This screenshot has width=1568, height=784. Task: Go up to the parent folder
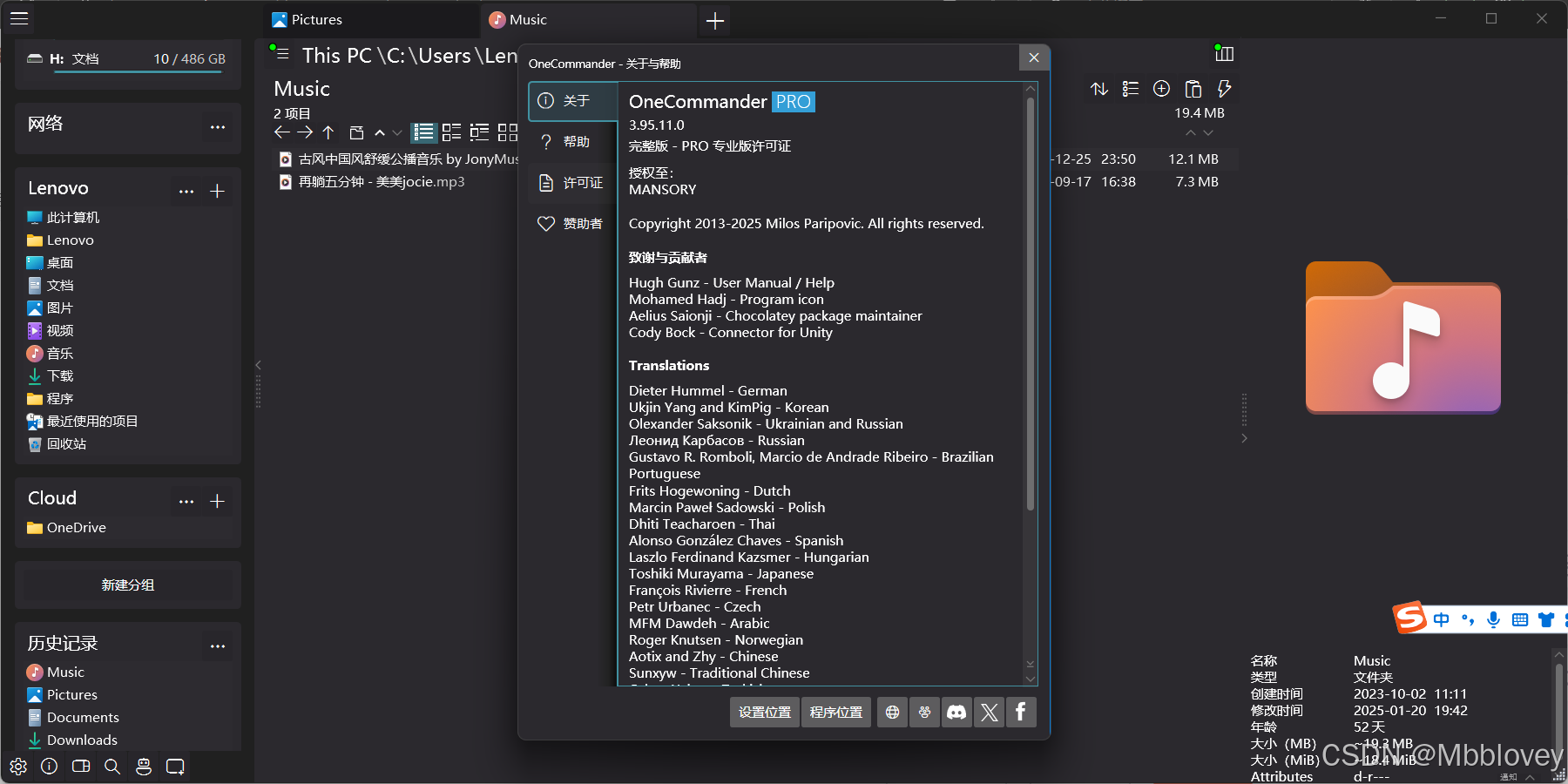tap(328, 132)
